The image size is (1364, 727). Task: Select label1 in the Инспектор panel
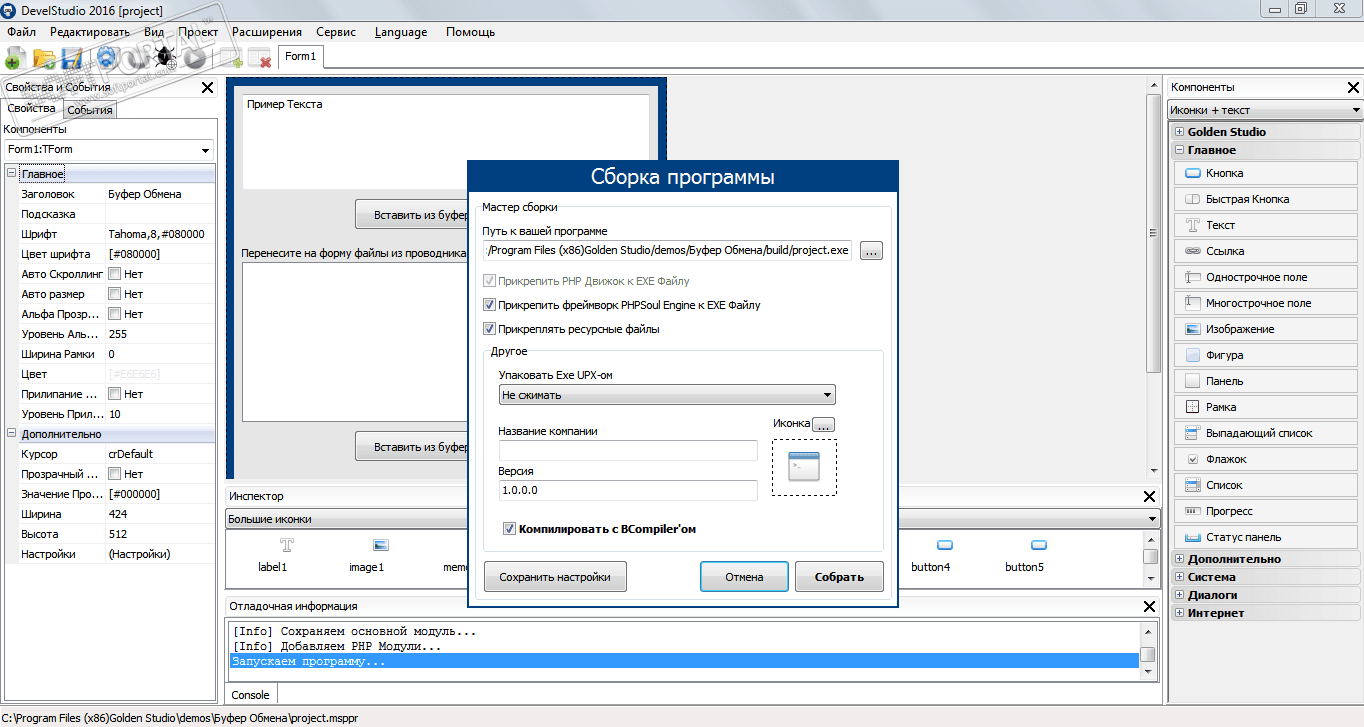[273, 555]
